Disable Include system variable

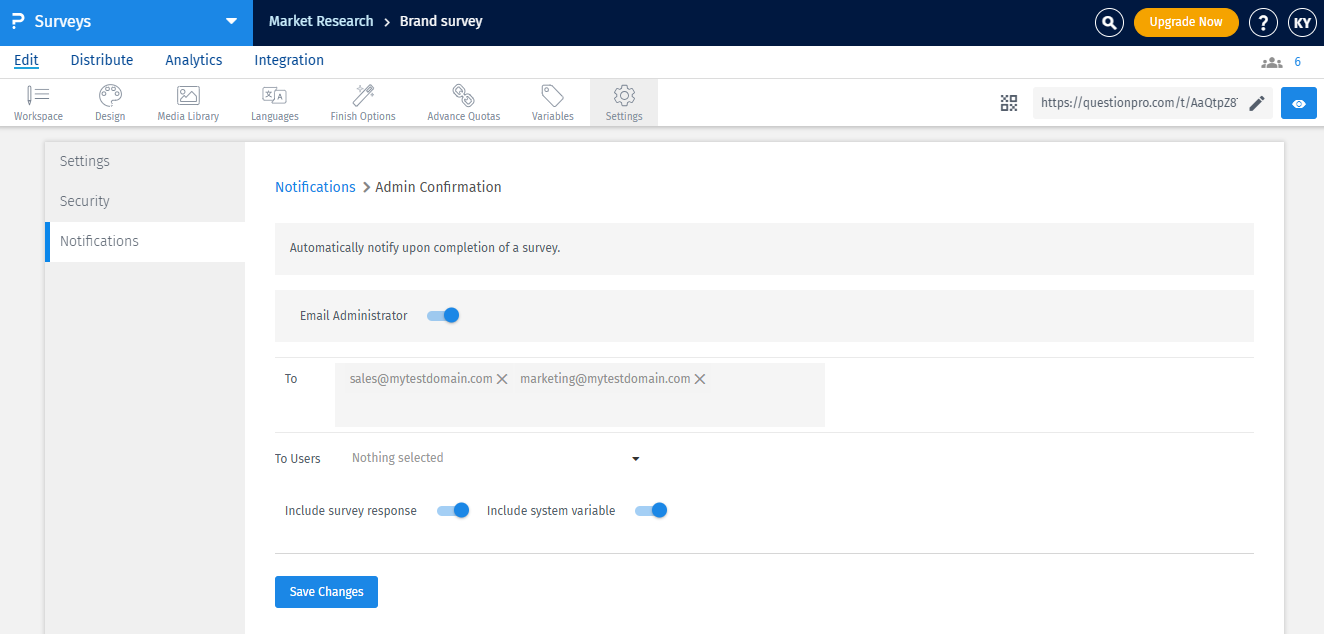pyautogui.click(x=651, y=510)
